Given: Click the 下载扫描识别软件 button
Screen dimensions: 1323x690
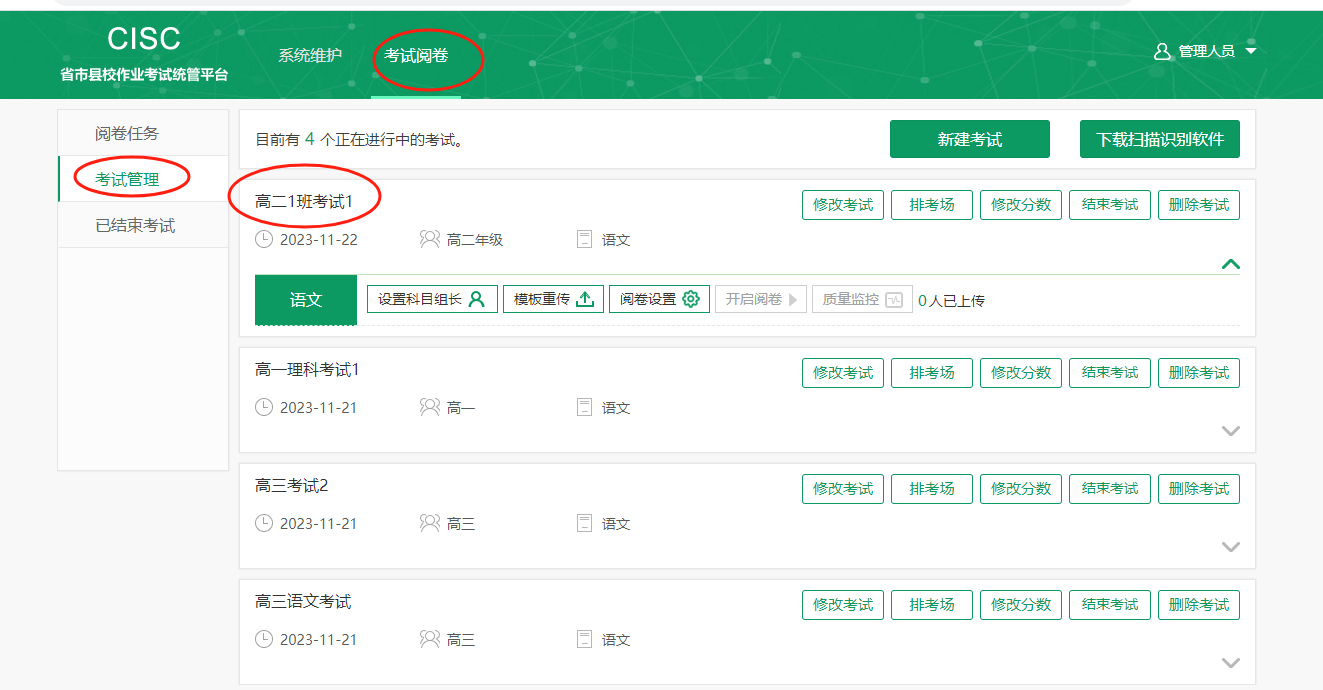Looking at the screenshot, I should (1159, 139).
